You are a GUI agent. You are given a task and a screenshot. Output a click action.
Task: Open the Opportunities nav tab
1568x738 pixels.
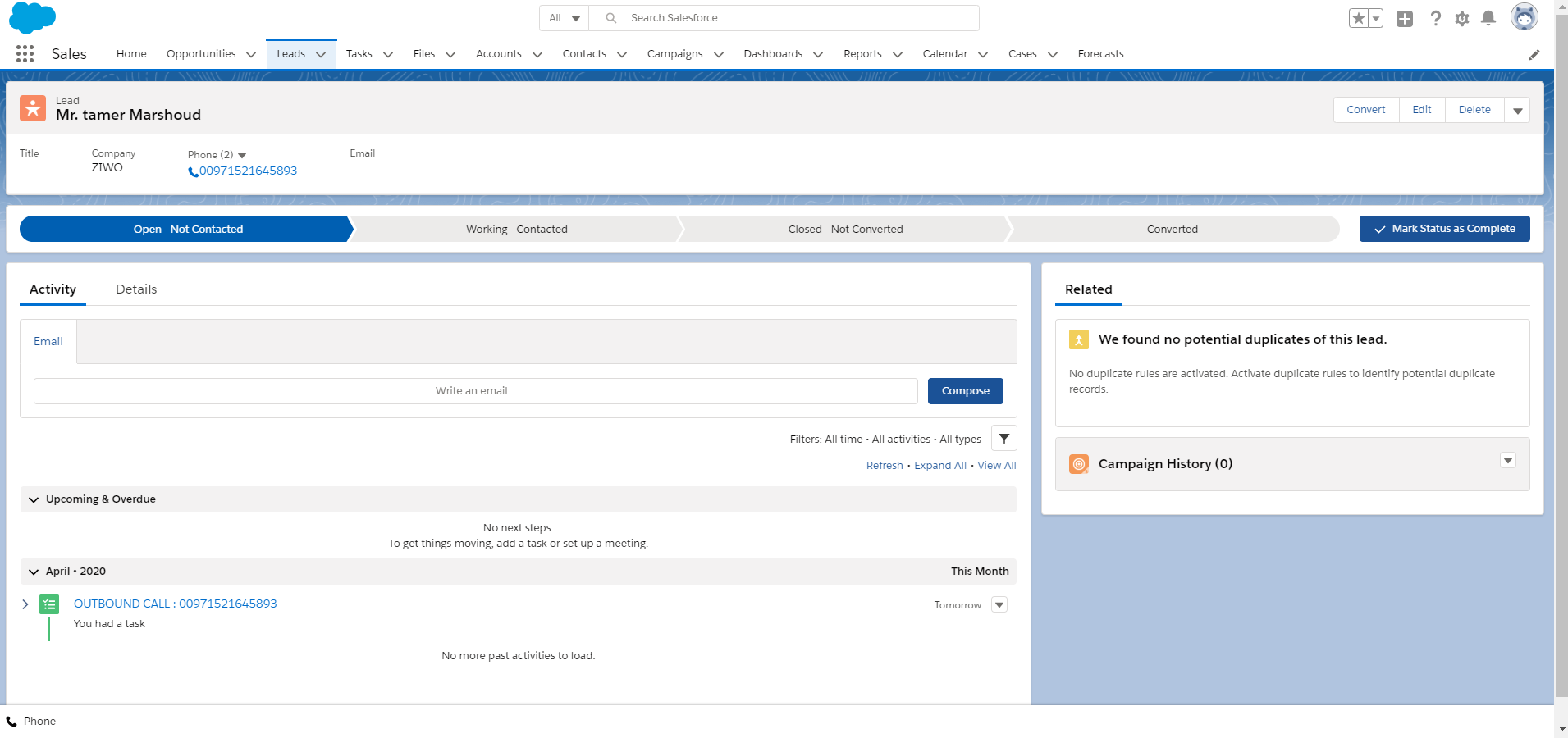click(x=201, y=54)
